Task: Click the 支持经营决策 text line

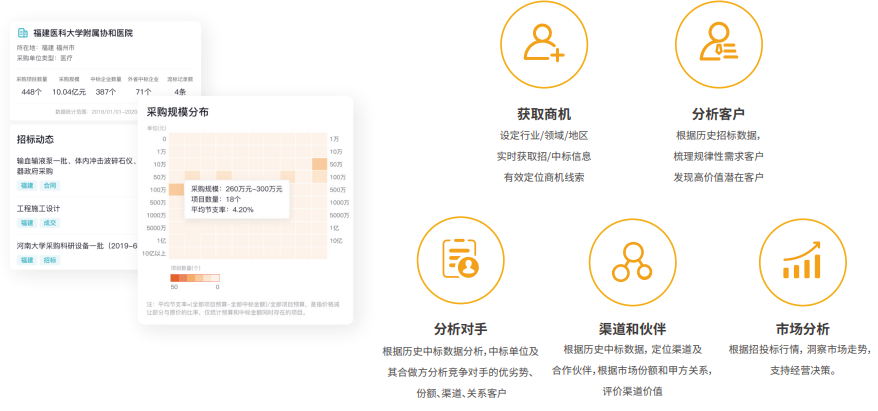Action: 802,371
